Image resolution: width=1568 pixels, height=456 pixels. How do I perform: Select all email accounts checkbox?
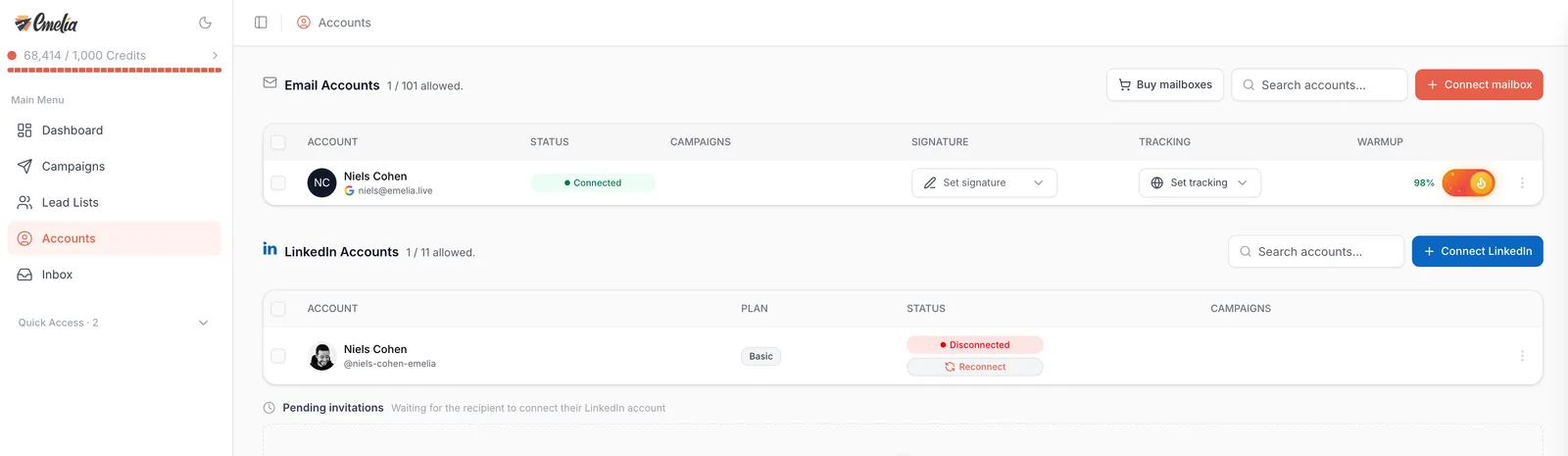tap(278, 142)
